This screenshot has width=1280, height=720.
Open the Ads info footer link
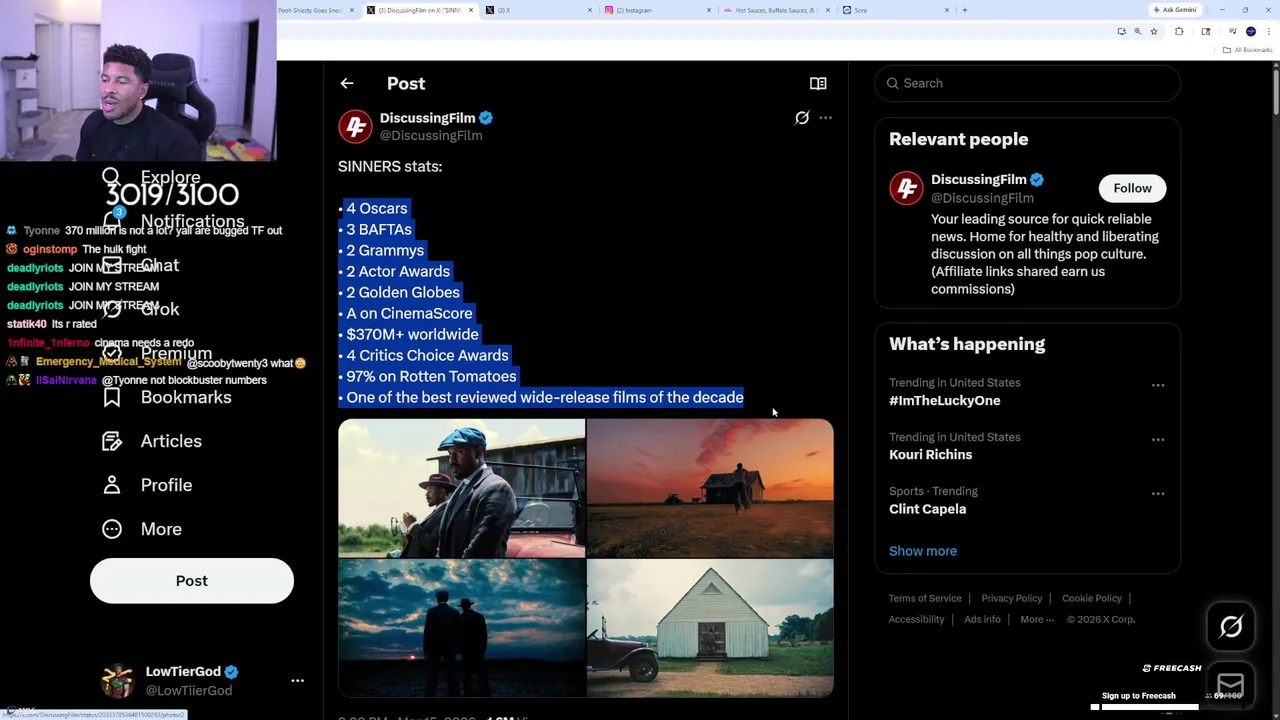coord(982,619)
